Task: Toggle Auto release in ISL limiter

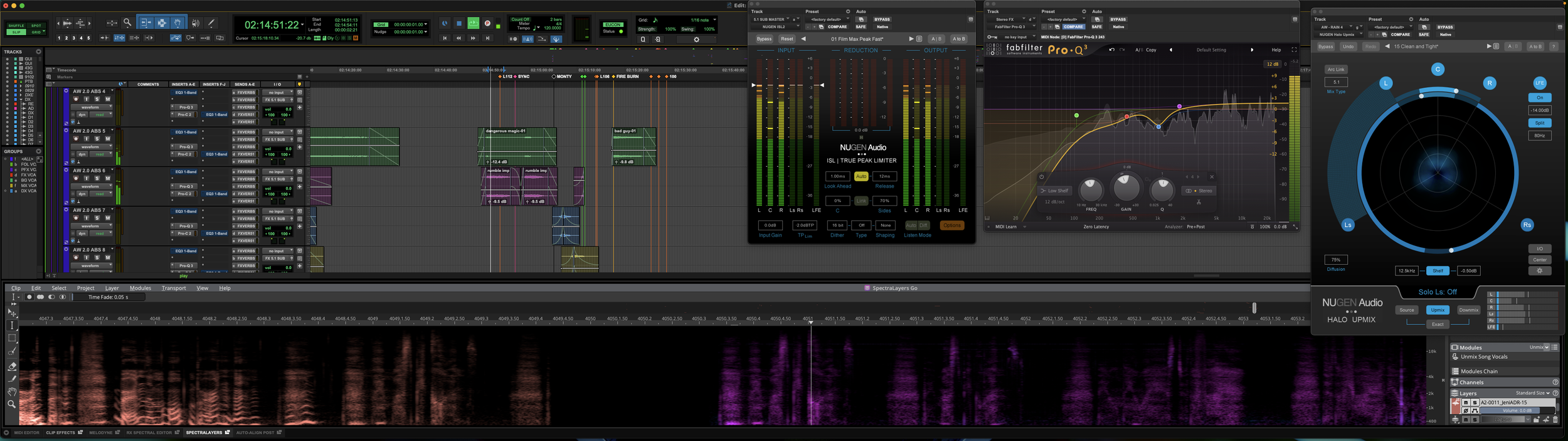Action: [x=861, y=176]
